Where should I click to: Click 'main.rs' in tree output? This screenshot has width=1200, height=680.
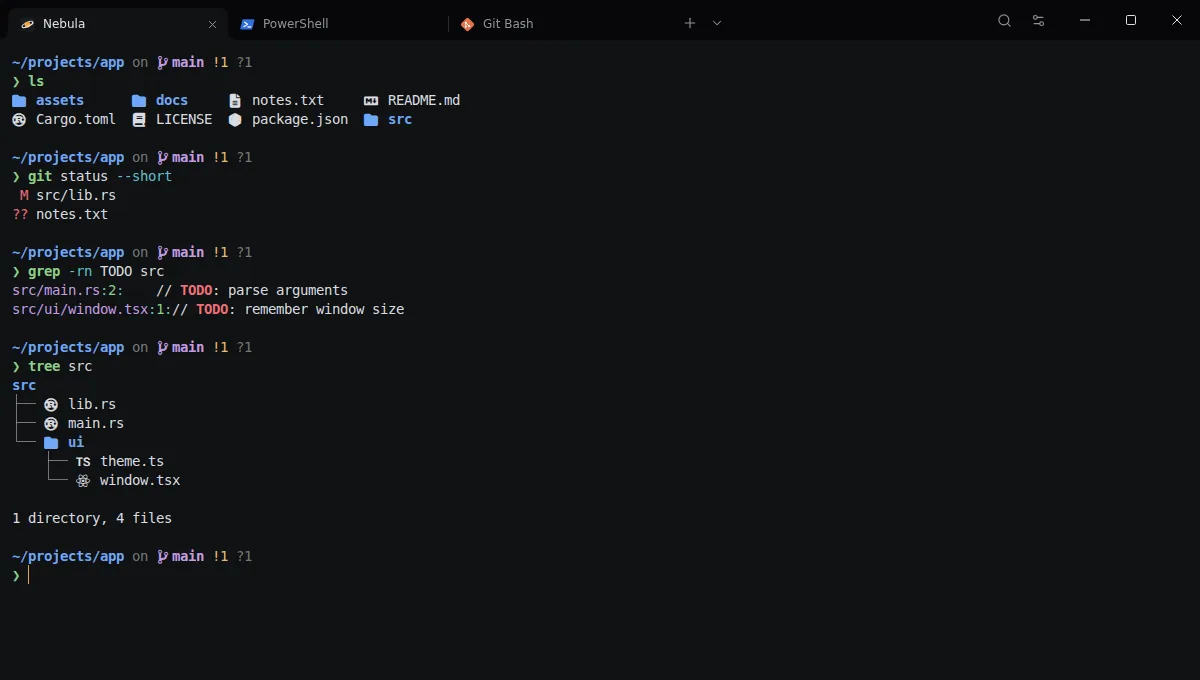[96, 423]
